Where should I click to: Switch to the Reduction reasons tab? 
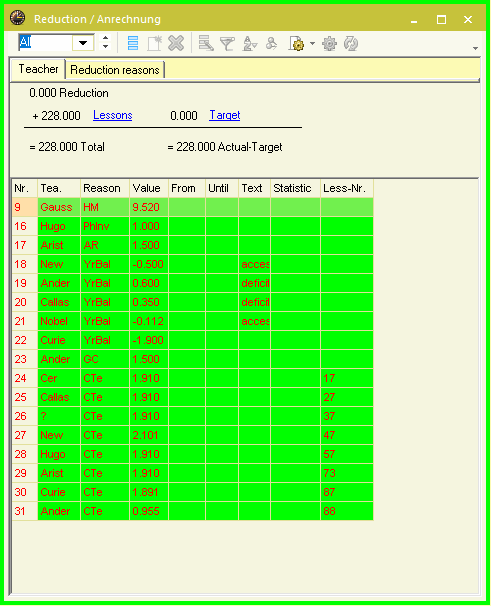click(115, 70)
